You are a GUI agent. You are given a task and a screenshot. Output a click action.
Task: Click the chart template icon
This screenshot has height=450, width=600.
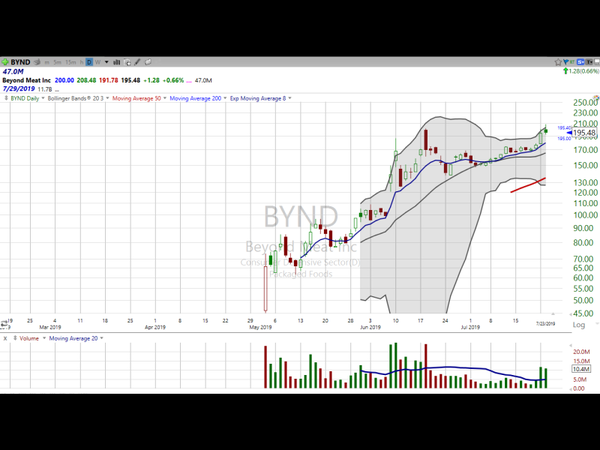(127, 62)
